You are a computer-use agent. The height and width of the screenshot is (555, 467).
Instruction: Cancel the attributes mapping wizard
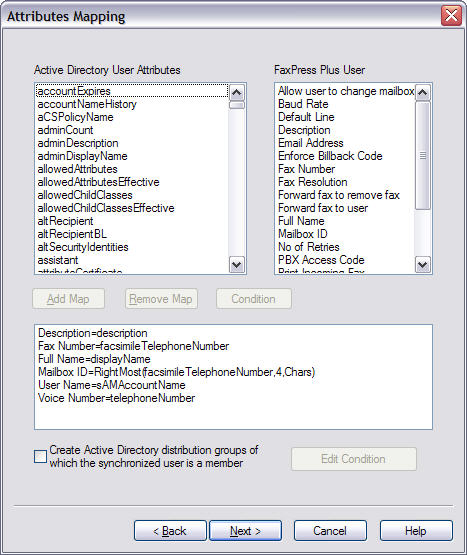point(330,531)
